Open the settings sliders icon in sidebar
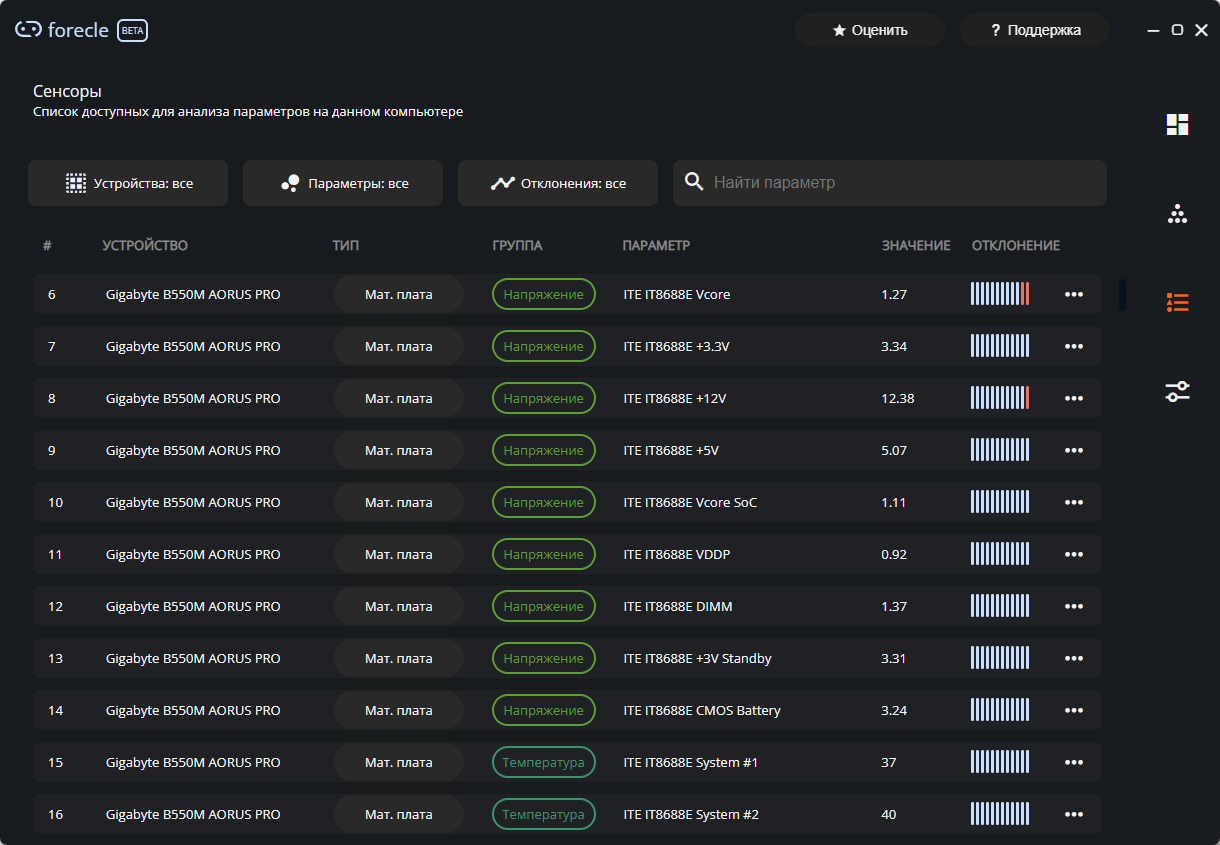Viewport: 1220px width, 845px height. click(1177, 391)
